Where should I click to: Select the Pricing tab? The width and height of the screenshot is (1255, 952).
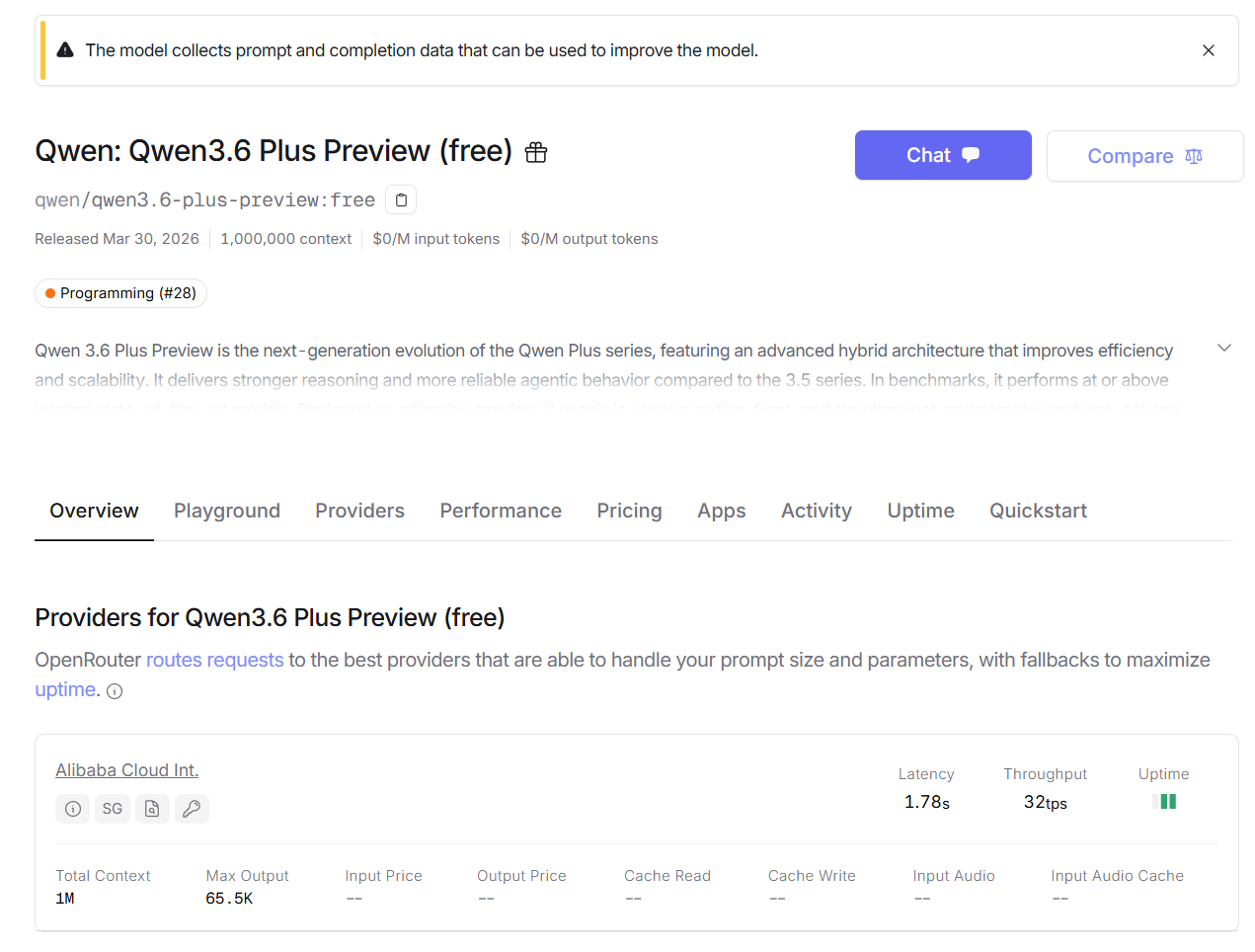coord(629,511)
